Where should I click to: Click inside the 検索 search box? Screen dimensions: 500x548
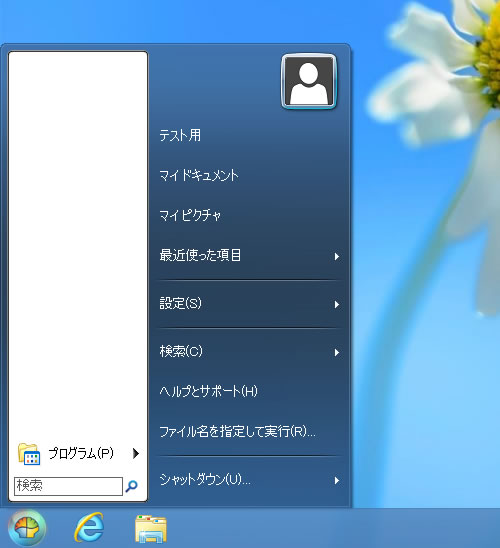tap(68, 486)
